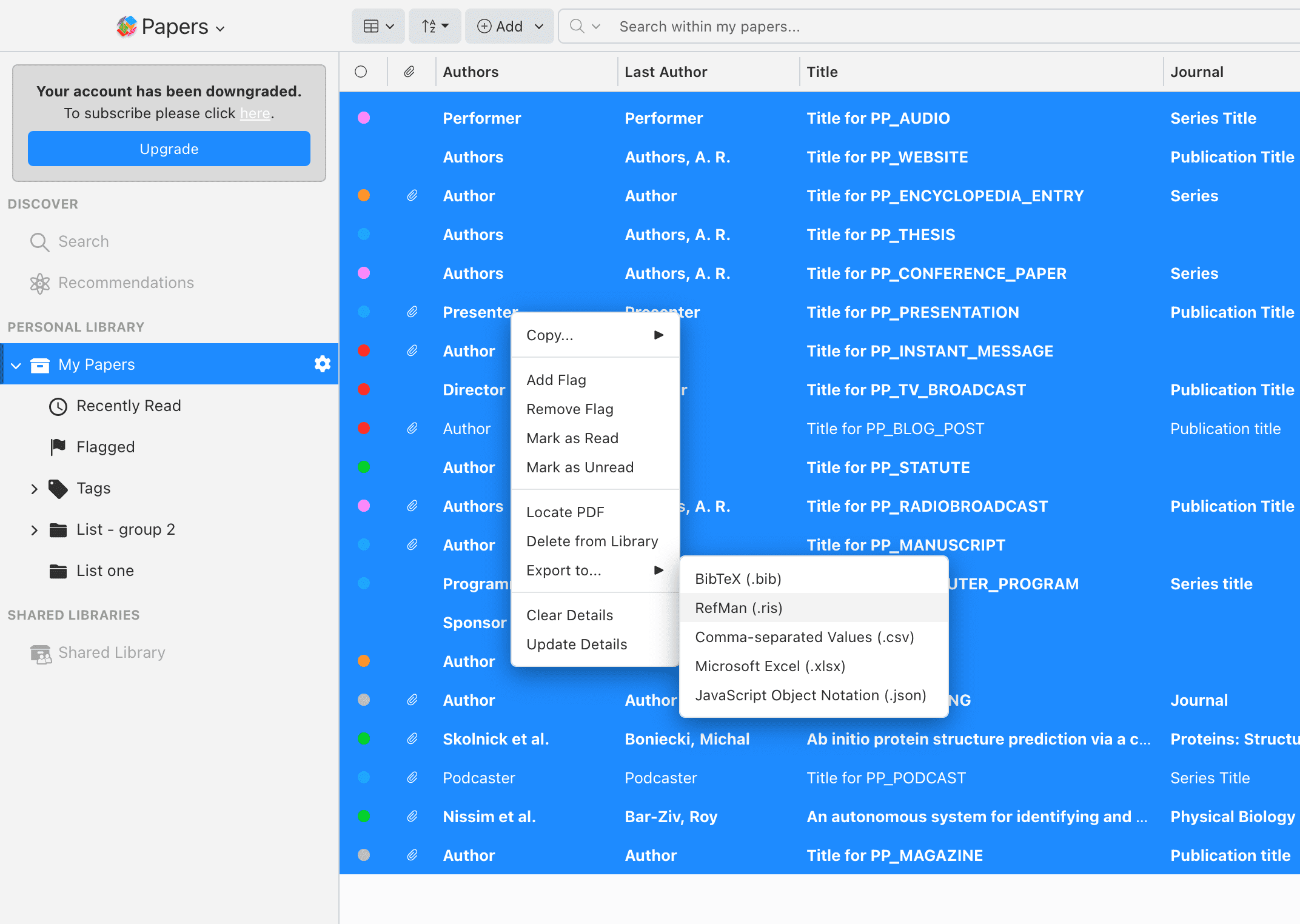The width and height of the screenshot is (1300, 924).
Task: Choose RefMan (.ris) export format
Action: coord(739,608)
